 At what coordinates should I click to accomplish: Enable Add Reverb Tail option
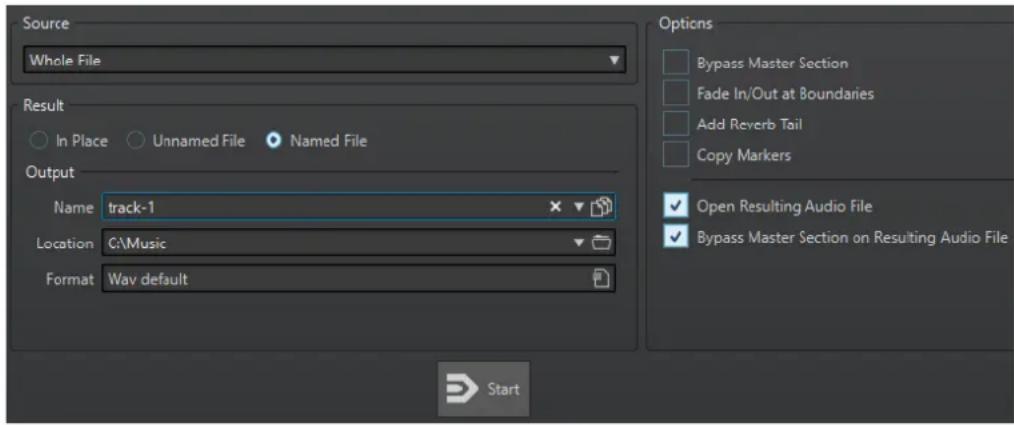(676, 124)
